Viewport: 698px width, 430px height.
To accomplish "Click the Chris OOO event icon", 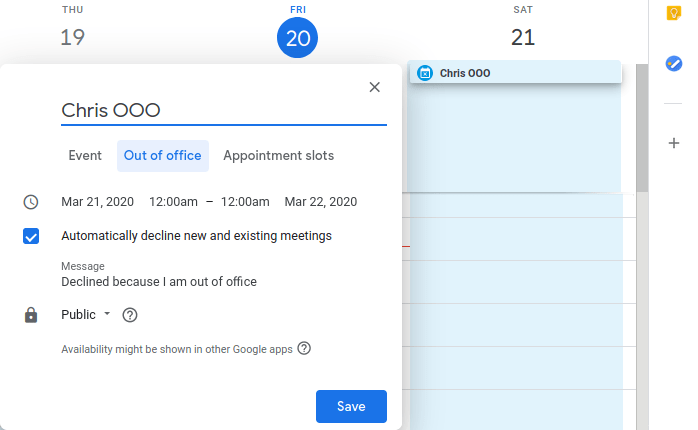I will point(425,73).
